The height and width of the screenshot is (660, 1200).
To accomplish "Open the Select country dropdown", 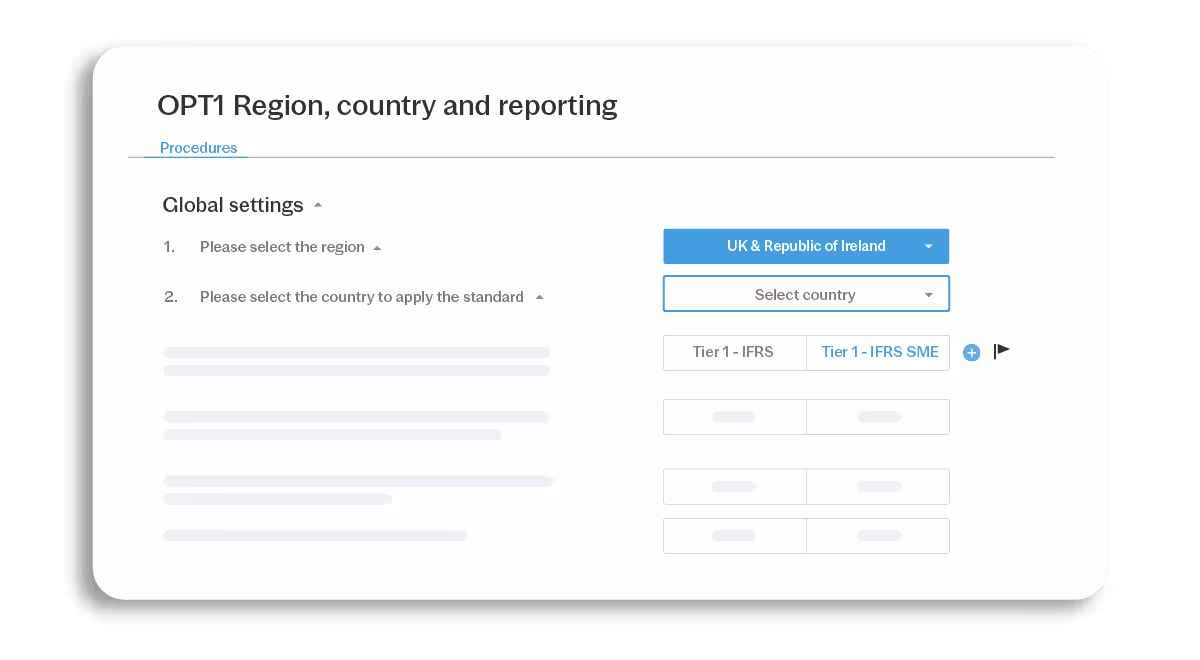I will pos(806,294).
